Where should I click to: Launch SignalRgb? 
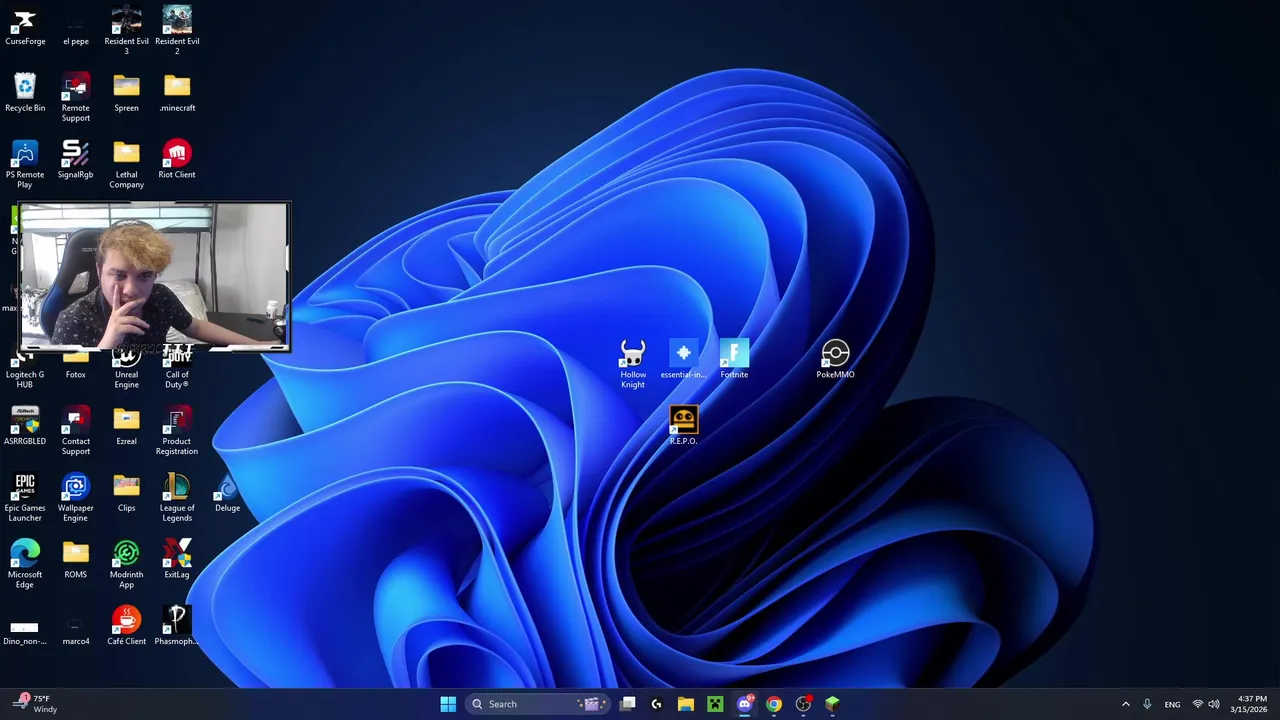75,160
